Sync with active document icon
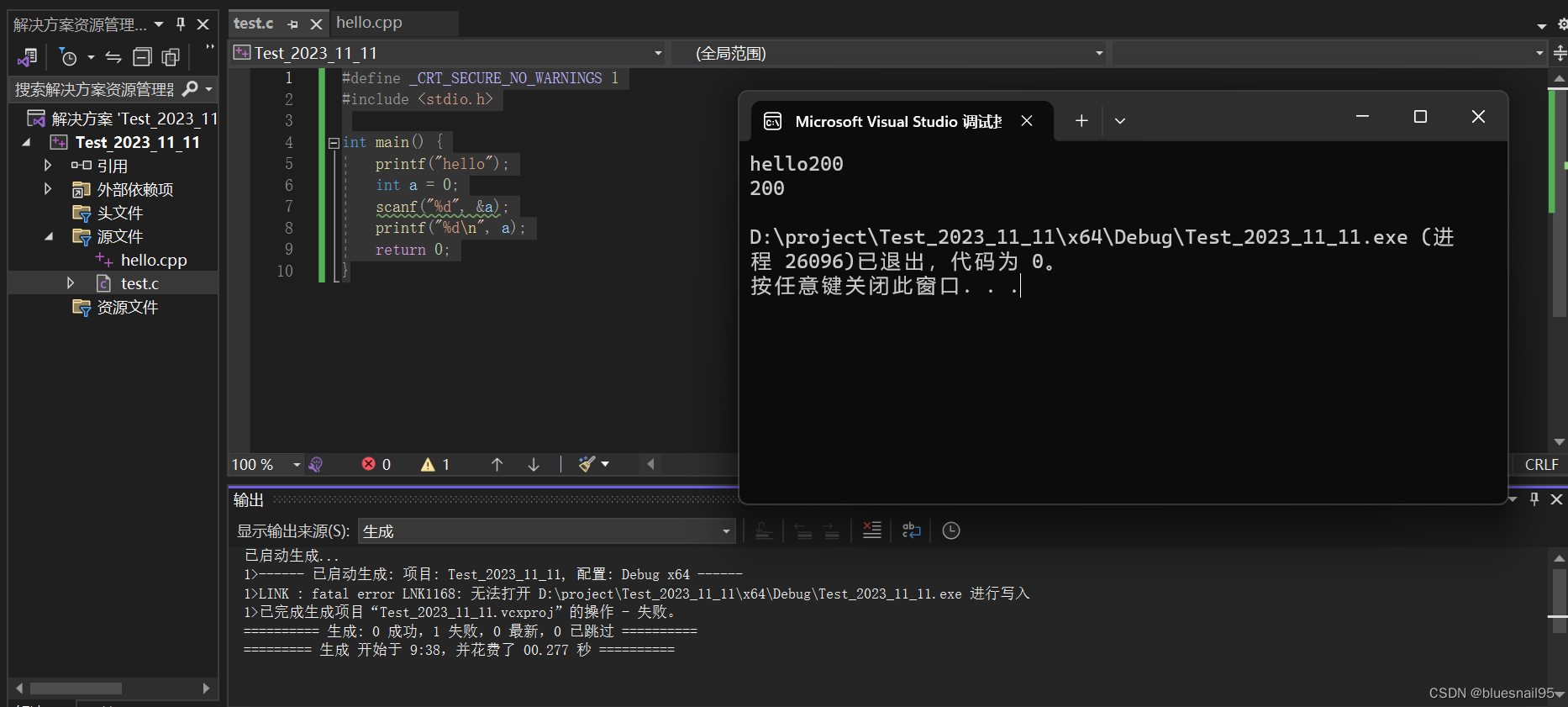1568x707 pixels. [113, 57]
